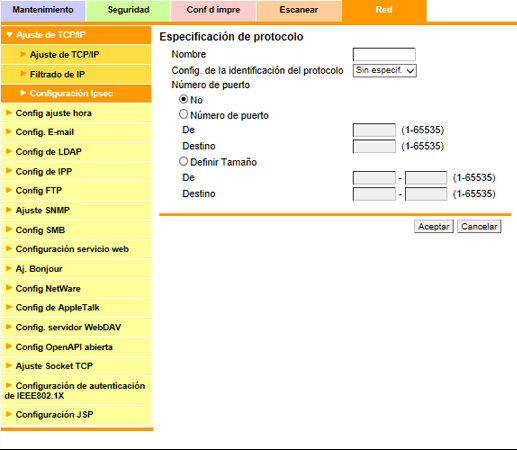The width and height of the screenshot is (517, 450).
Task: Click the Config NetWare arrow icon
Action: (x=9, y=288)
